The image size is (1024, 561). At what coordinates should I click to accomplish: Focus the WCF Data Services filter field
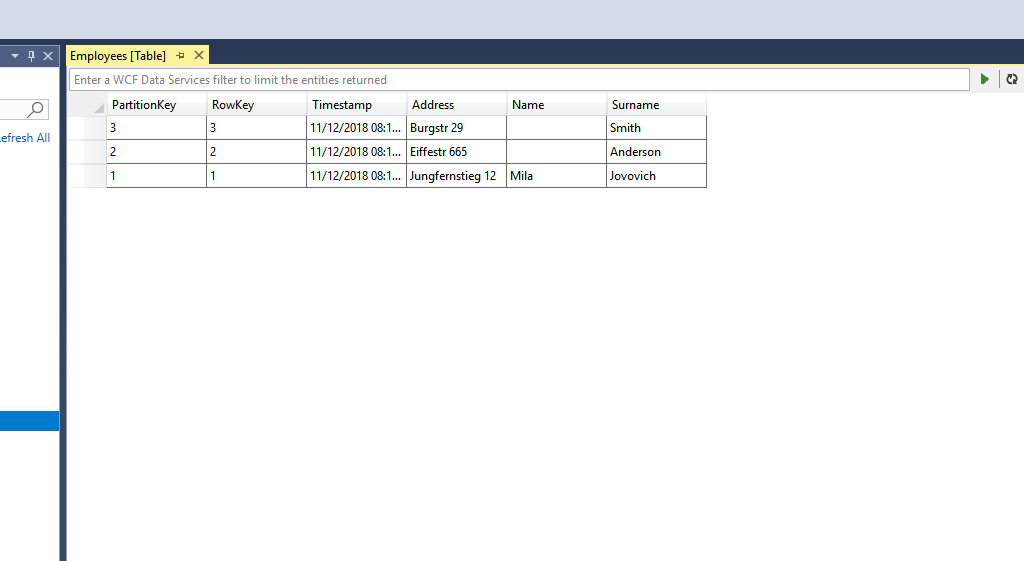pos(518,79)
